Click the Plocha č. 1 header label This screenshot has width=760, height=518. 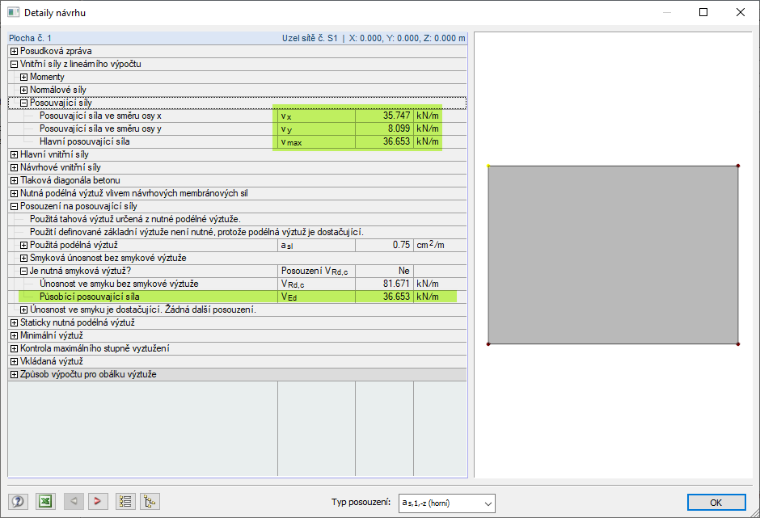point(30,38)
